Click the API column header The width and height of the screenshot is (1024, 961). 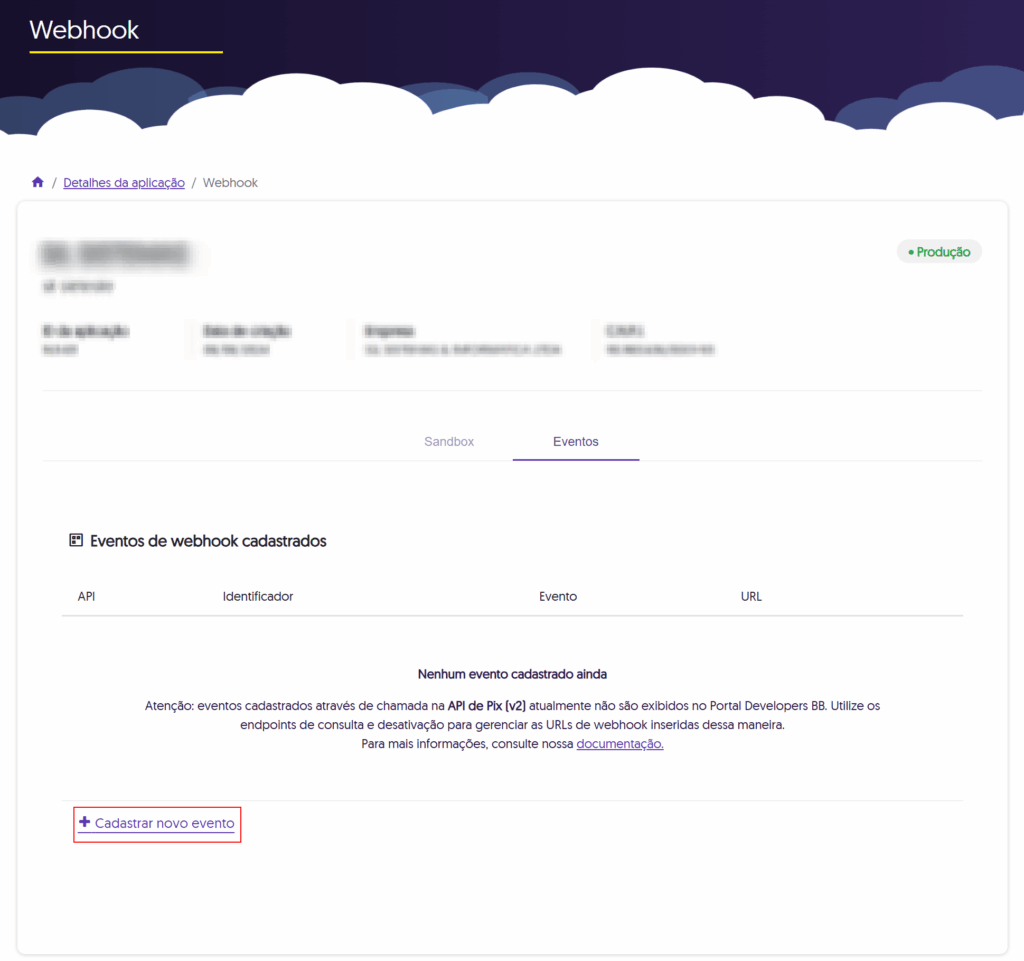click(x=86, y=596)
